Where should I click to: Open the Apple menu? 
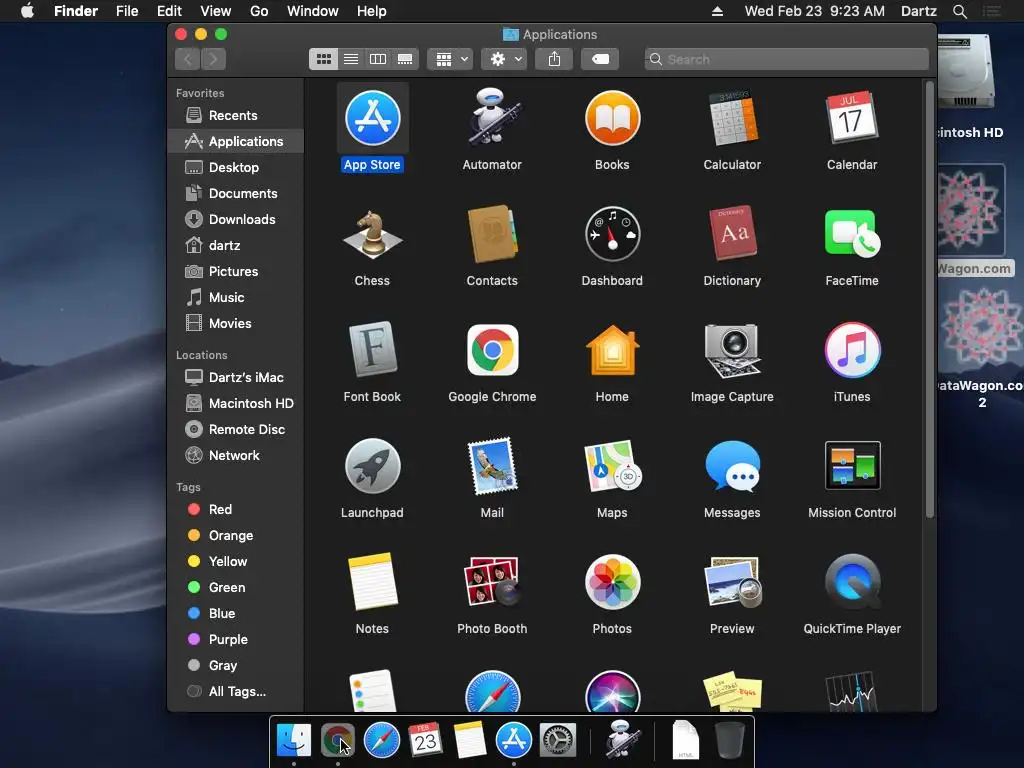coord(27,11)
